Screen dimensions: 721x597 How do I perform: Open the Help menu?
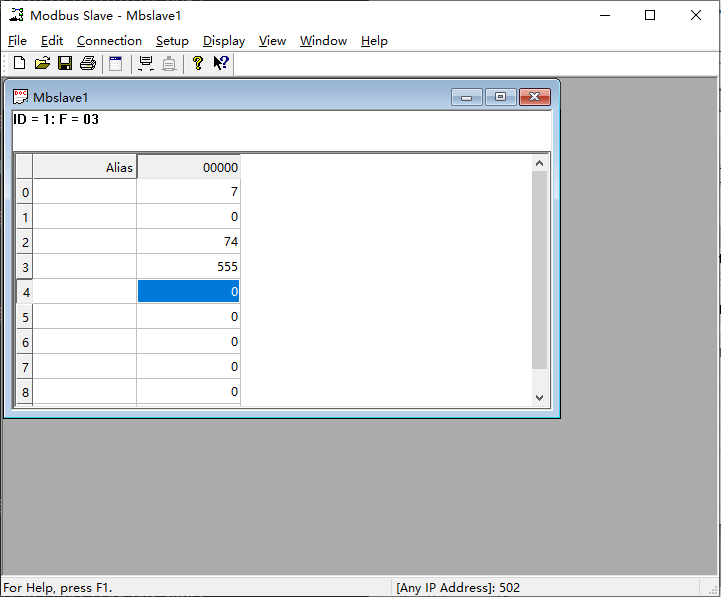374,41
